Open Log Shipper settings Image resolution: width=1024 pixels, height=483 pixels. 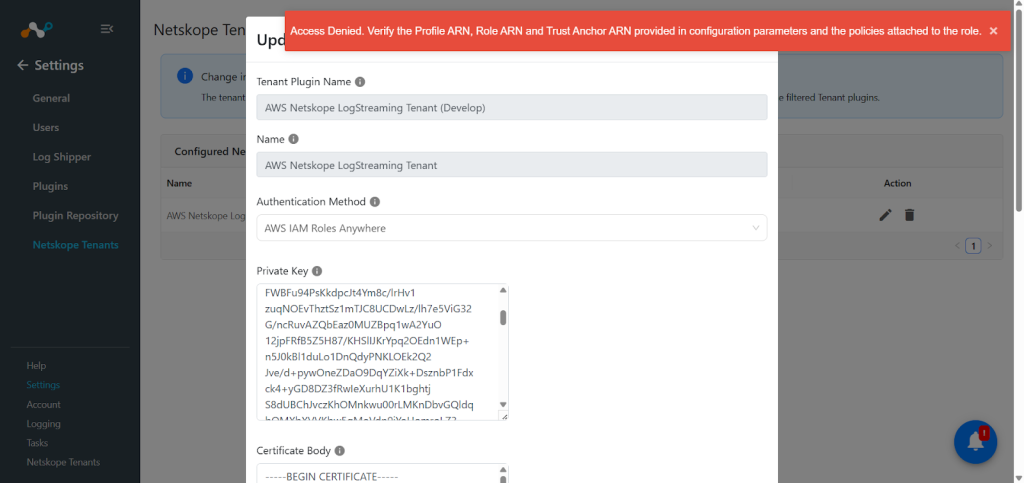[x=62, y=157]
